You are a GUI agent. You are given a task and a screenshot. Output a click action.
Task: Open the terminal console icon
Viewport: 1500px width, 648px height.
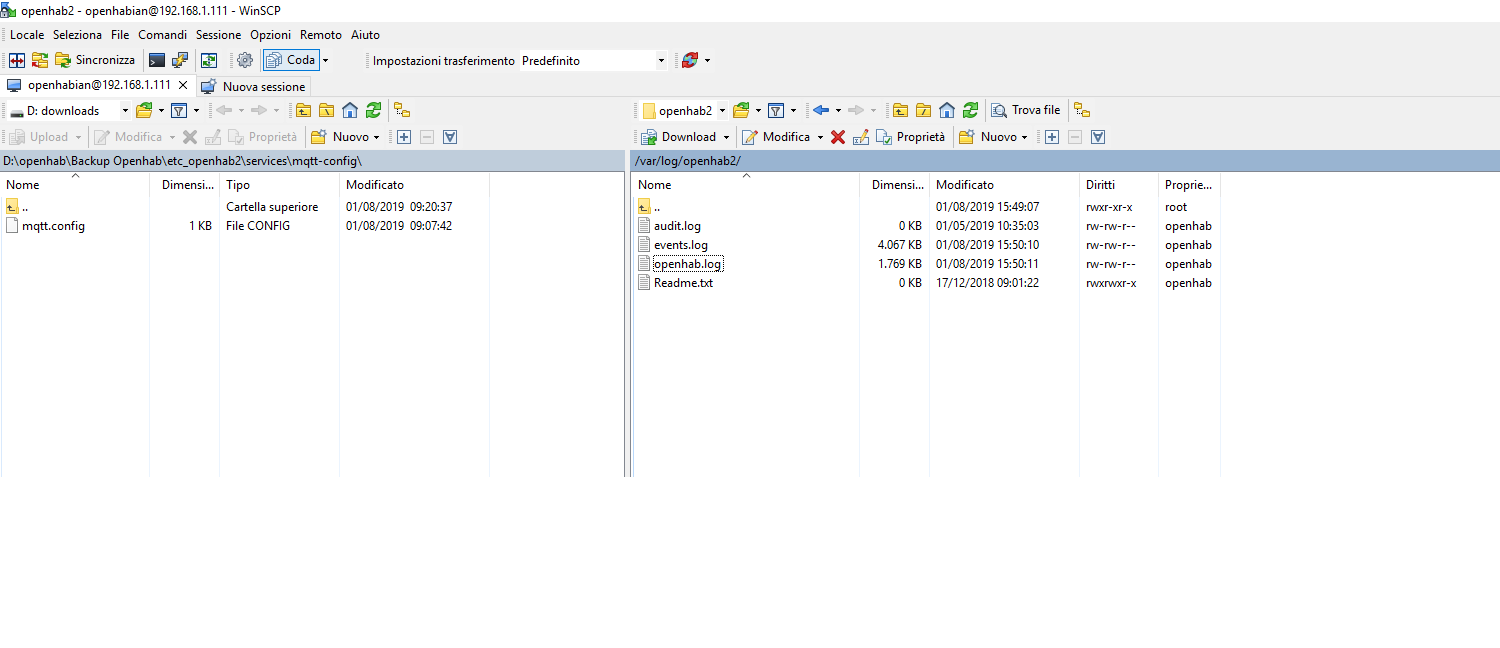[x=157, y=60]
